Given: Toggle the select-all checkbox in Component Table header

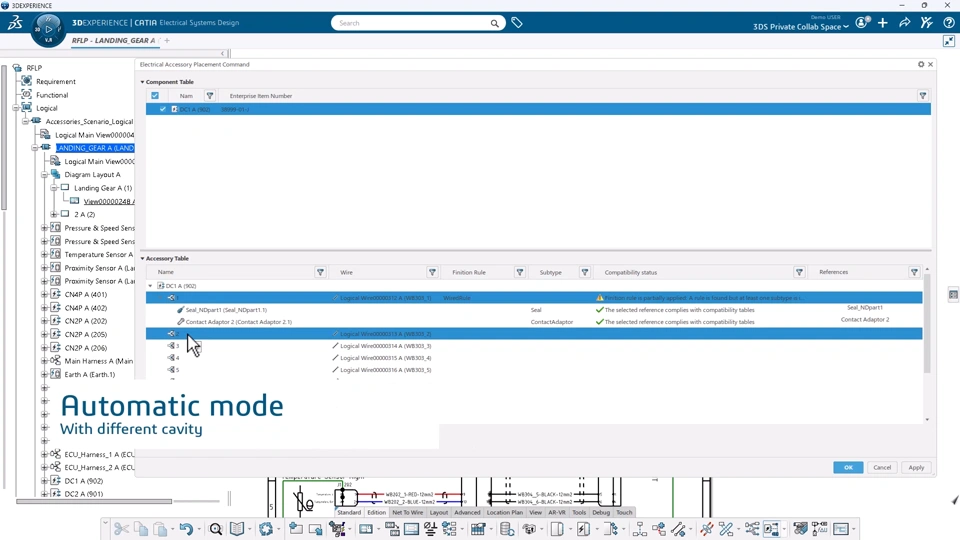Looking at the screenshot, I should pos(155,96).
